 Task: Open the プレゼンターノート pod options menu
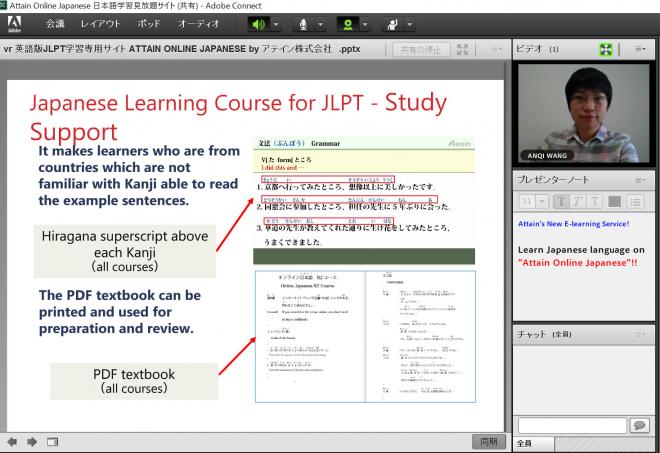coord(640,180)
